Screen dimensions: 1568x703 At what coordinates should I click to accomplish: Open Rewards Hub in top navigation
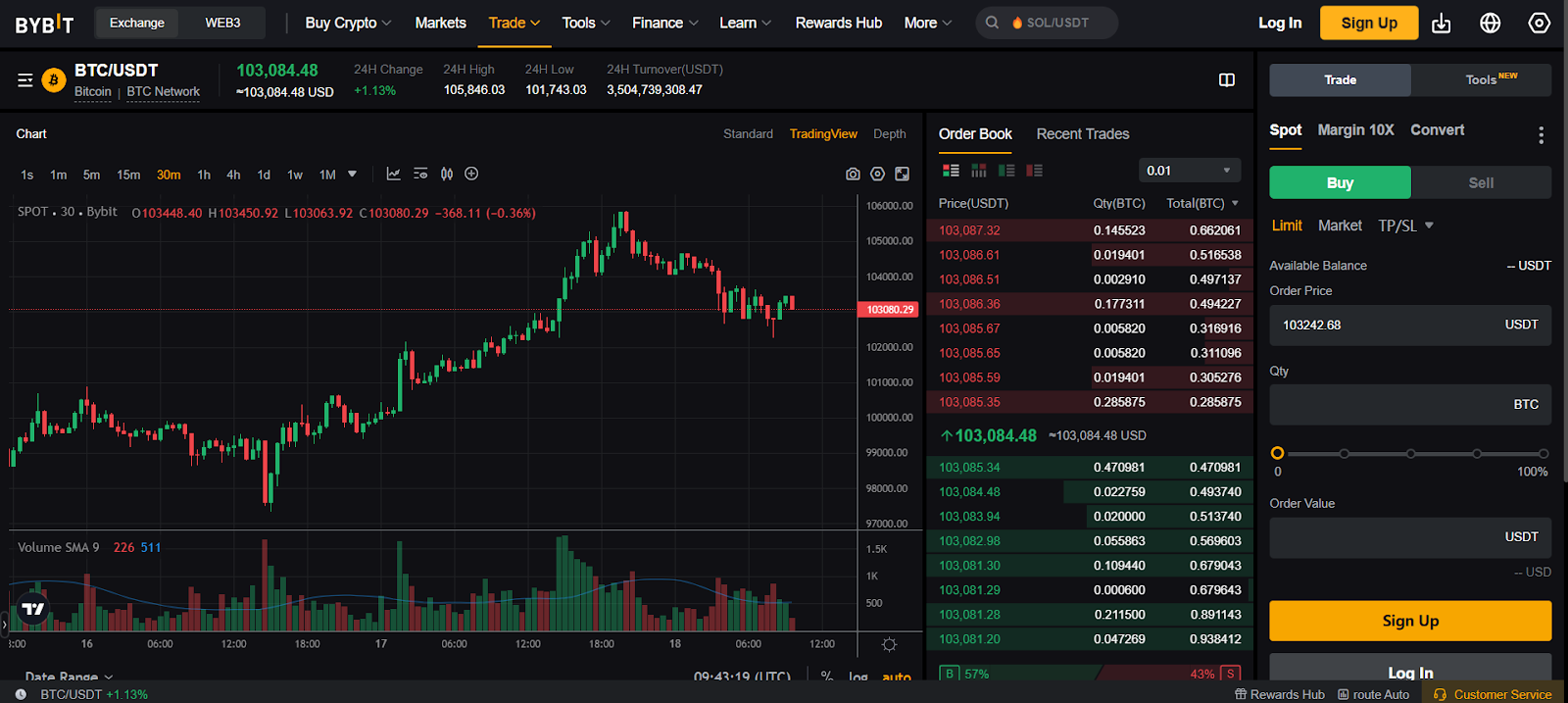coord(839,23)
